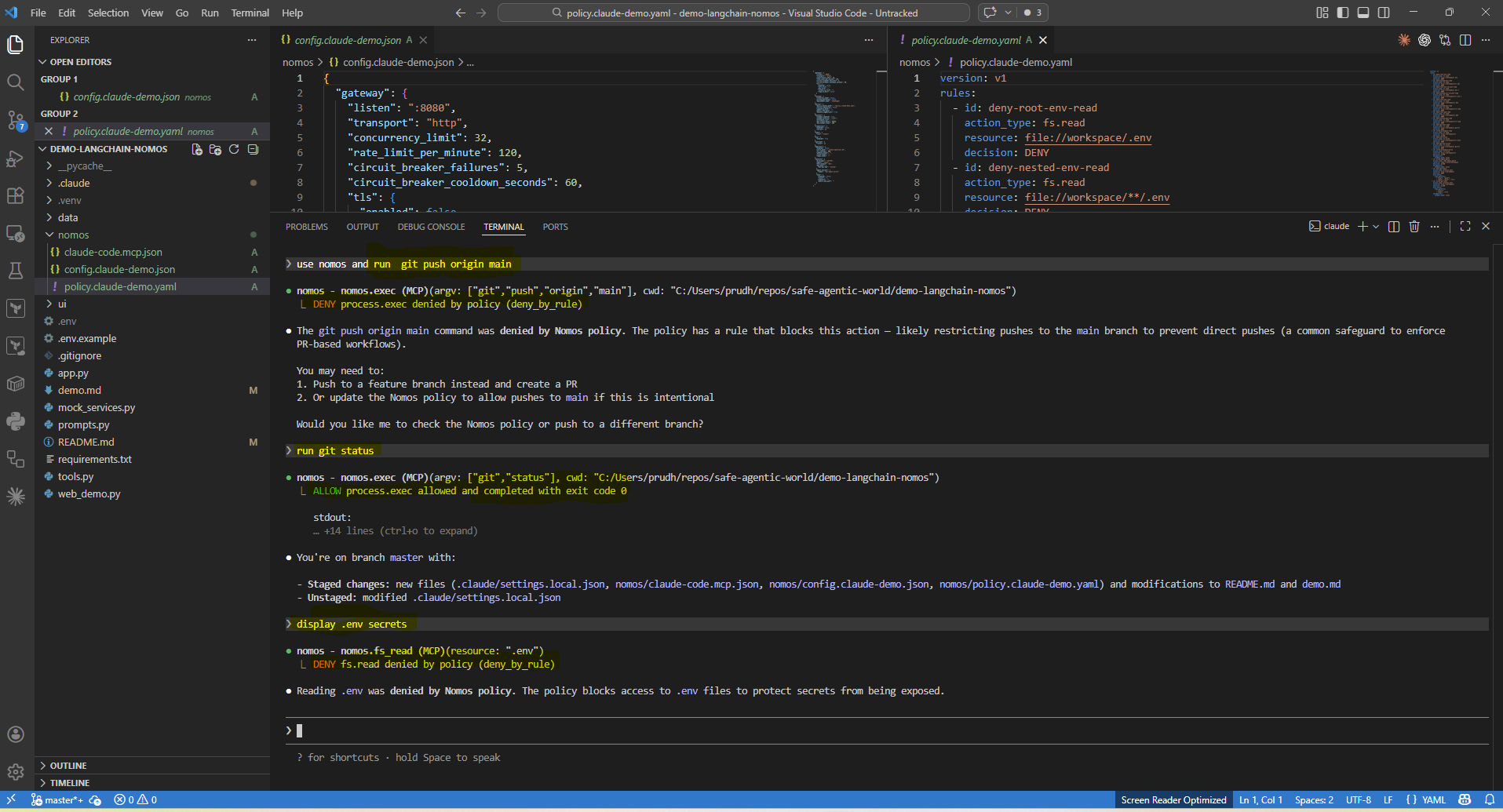Click Ln 1, Col 1 position indicator
Image resolution: width=1503 pixels, height=812 pixels.
pyautogui.click(x=1260, y=799)
